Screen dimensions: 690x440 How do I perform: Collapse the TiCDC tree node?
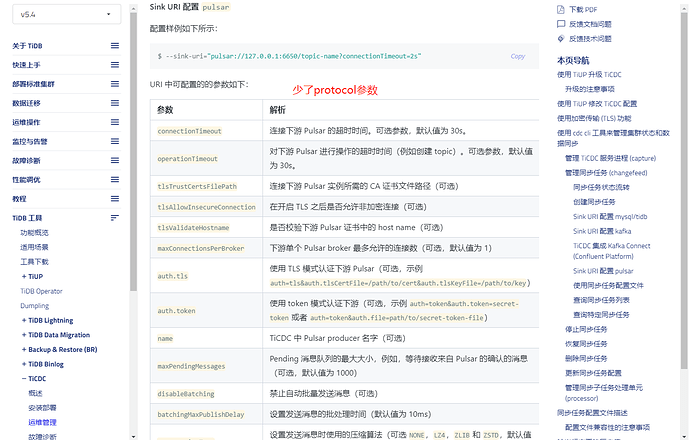(24, 379)
